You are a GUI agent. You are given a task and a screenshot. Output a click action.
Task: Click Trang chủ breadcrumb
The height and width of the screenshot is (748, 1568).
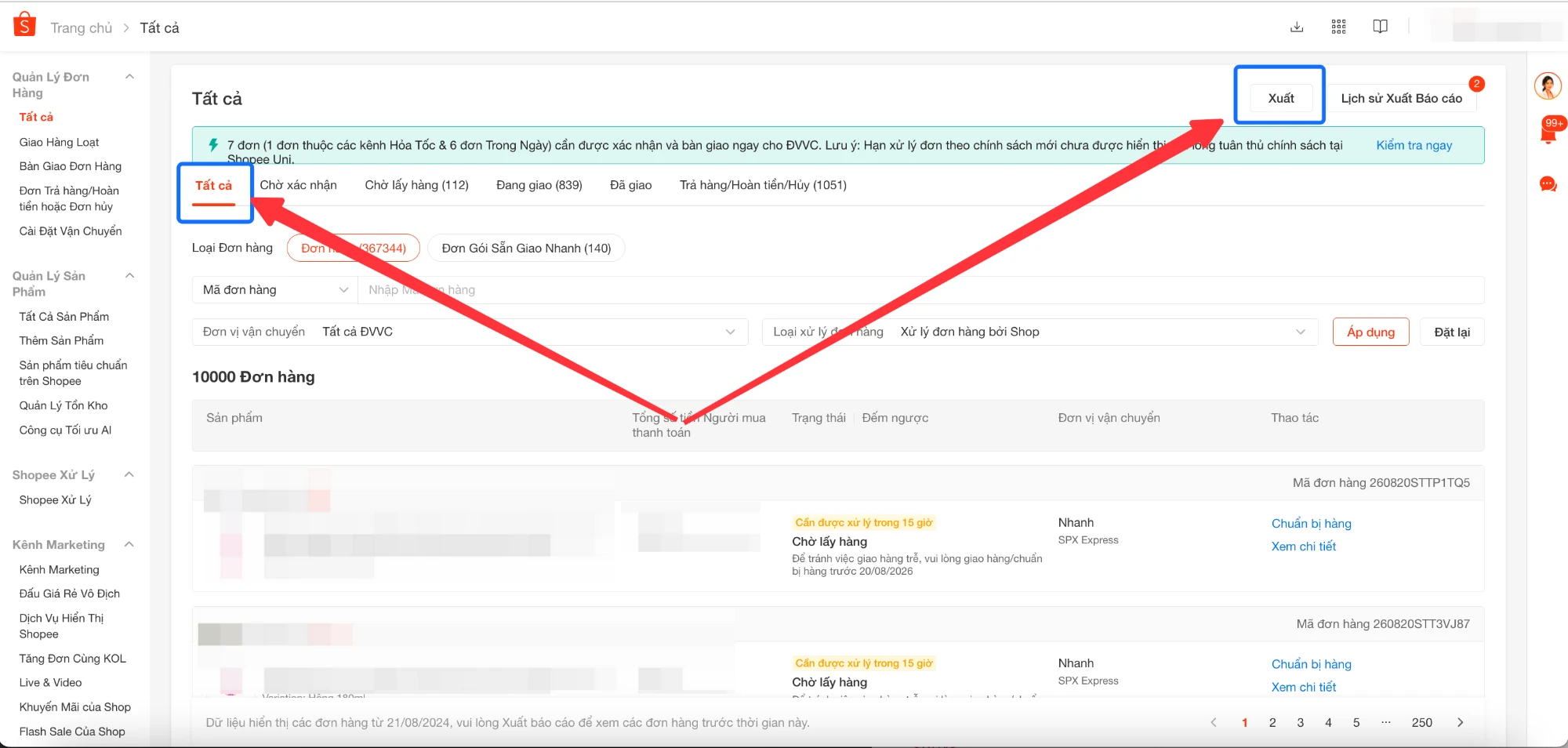click(82, 28)
